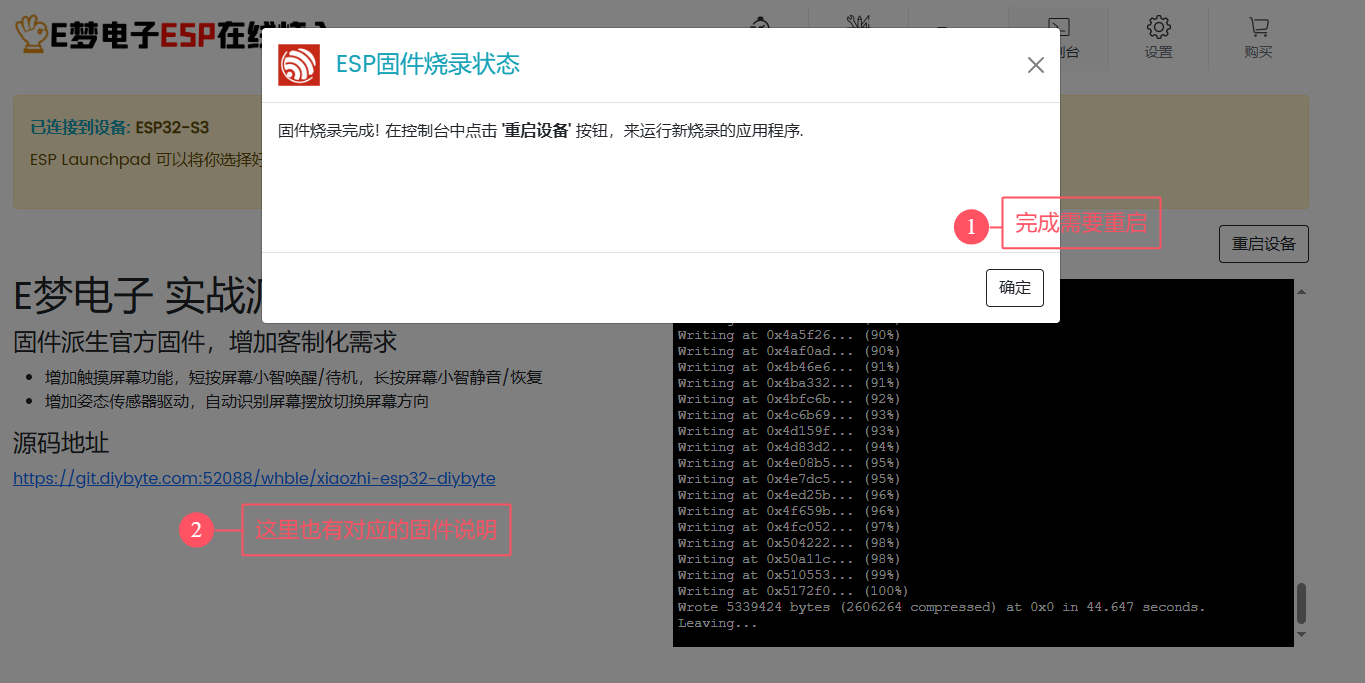Screen dimensions: 1365x683
Task: Click the 完成需要重启 annotation box
Action: (1081, 223)
